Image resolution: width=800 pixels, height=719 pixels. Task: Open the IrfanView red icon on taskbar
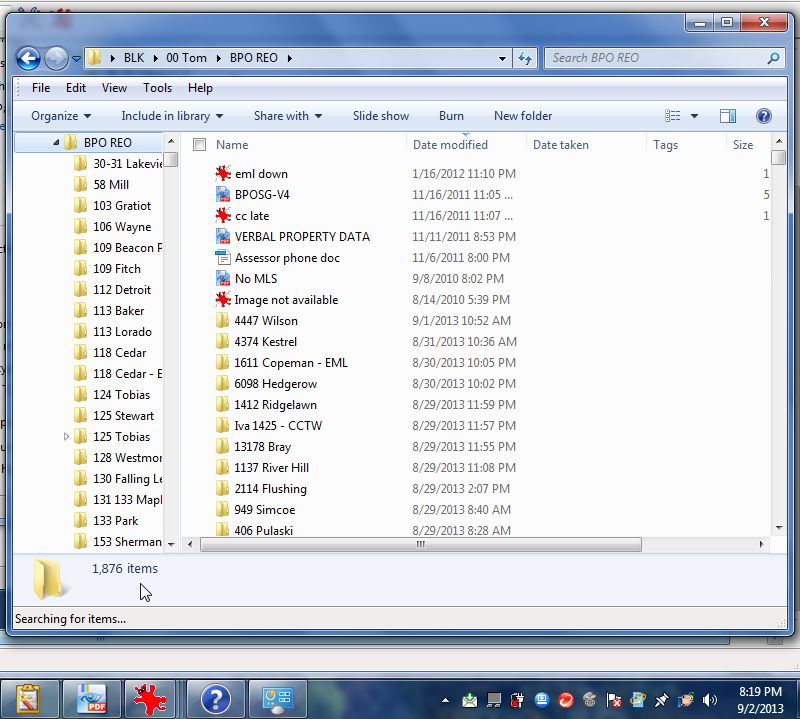click(x=149, y=699)
